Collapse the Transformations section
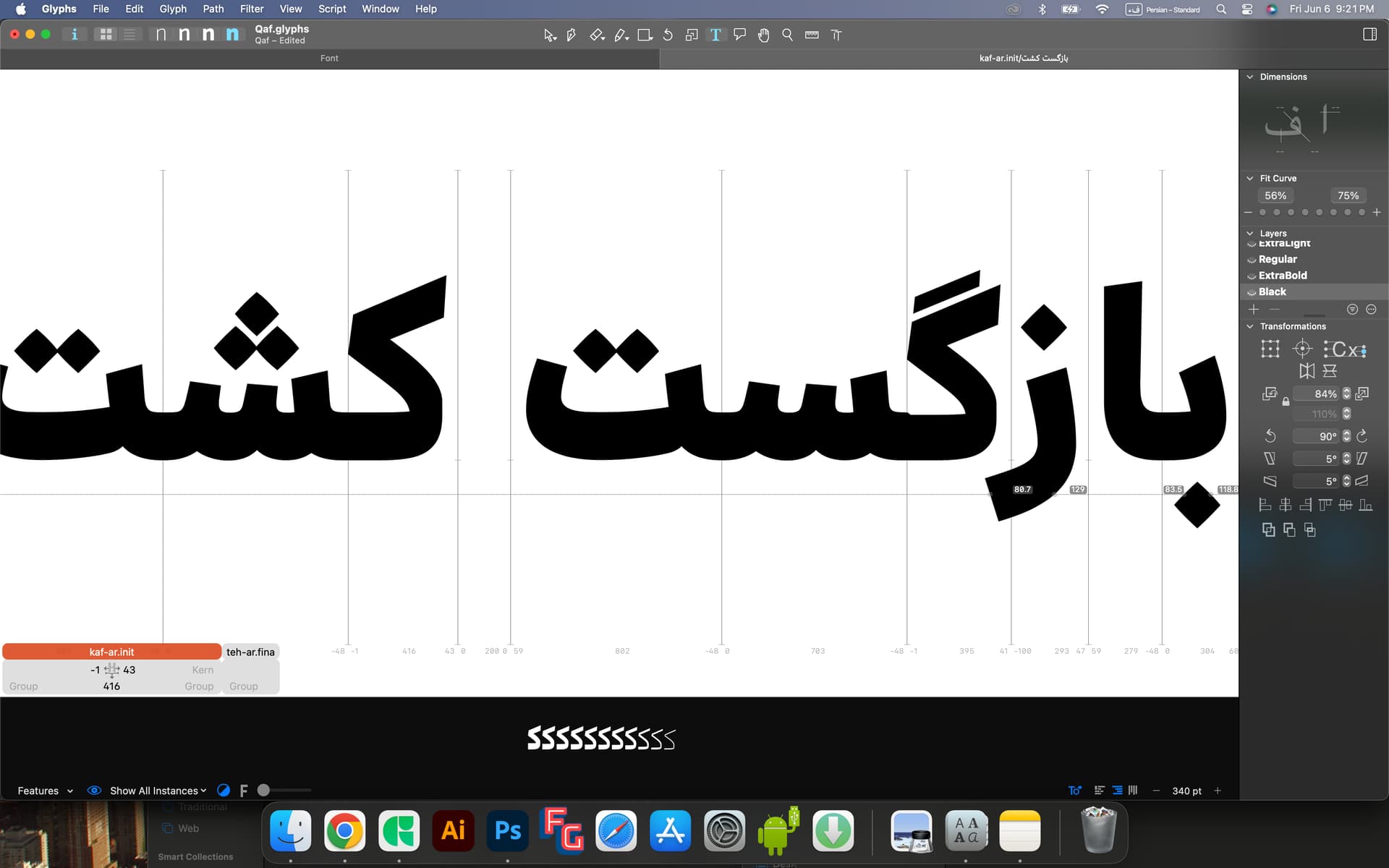 (1249, 326)
